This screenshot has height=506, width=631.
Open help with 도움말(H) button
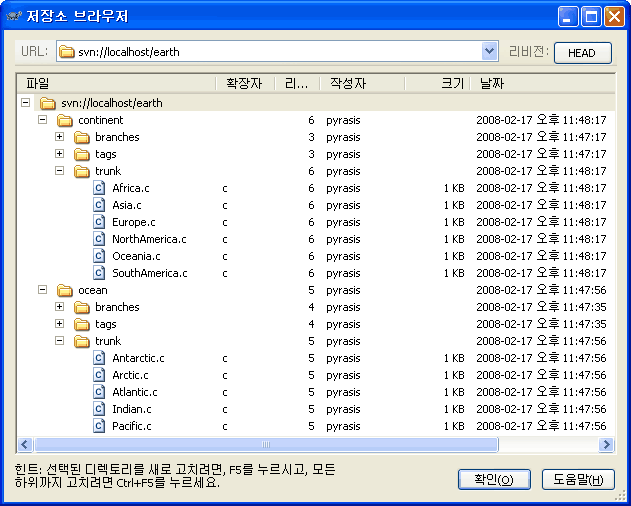[x=578, y=479]
